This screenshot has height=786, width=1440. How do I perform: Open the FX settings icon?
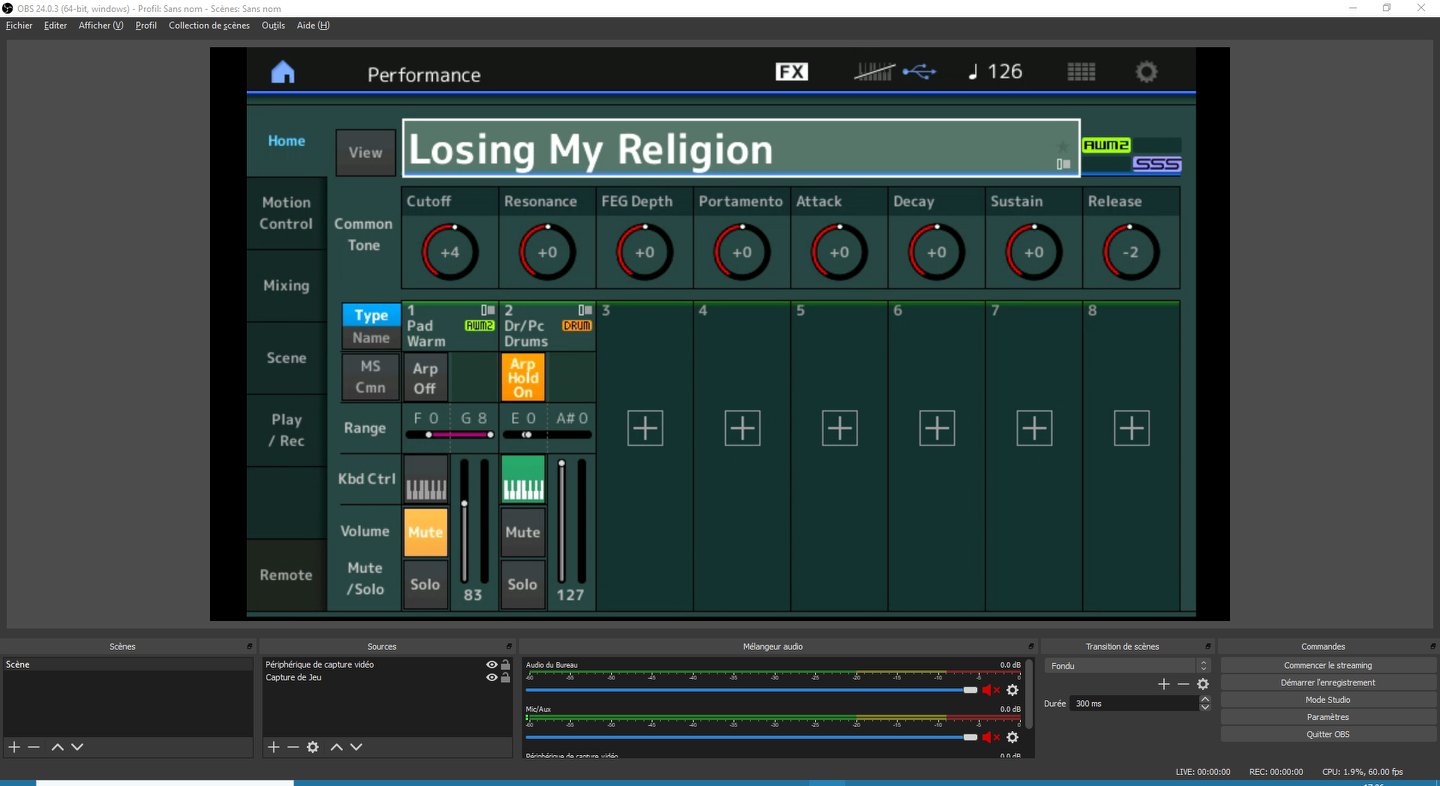791,72
